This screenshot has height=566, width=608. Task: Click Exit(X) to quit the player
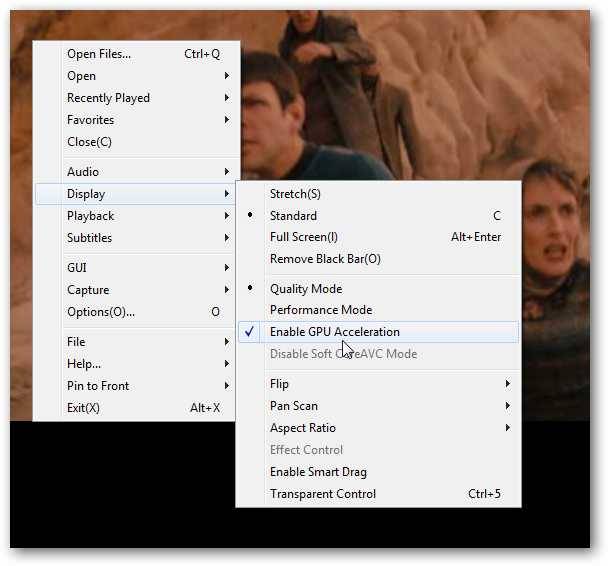(x=135, y=408)
